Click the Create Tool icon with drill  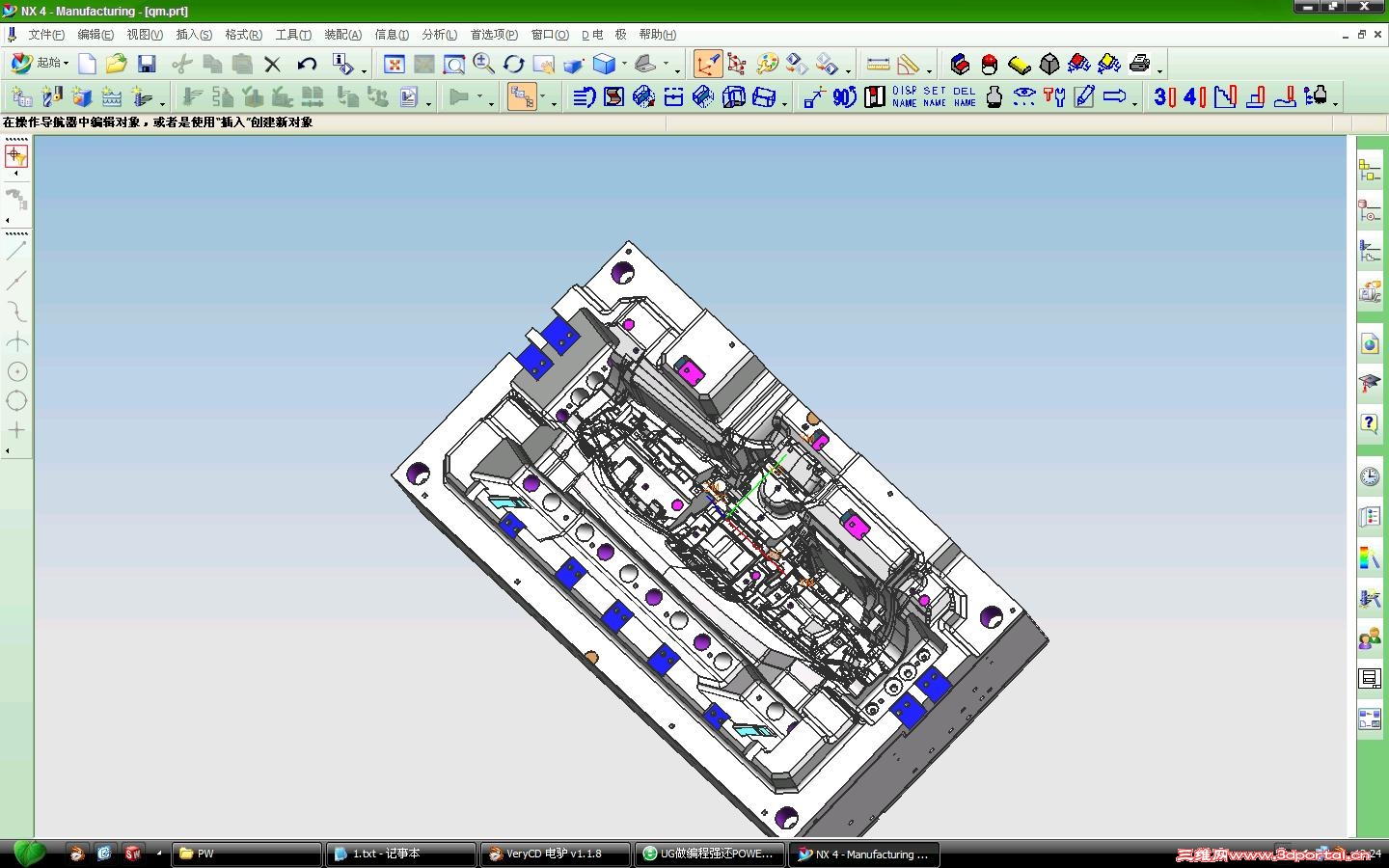click(52, 96)
